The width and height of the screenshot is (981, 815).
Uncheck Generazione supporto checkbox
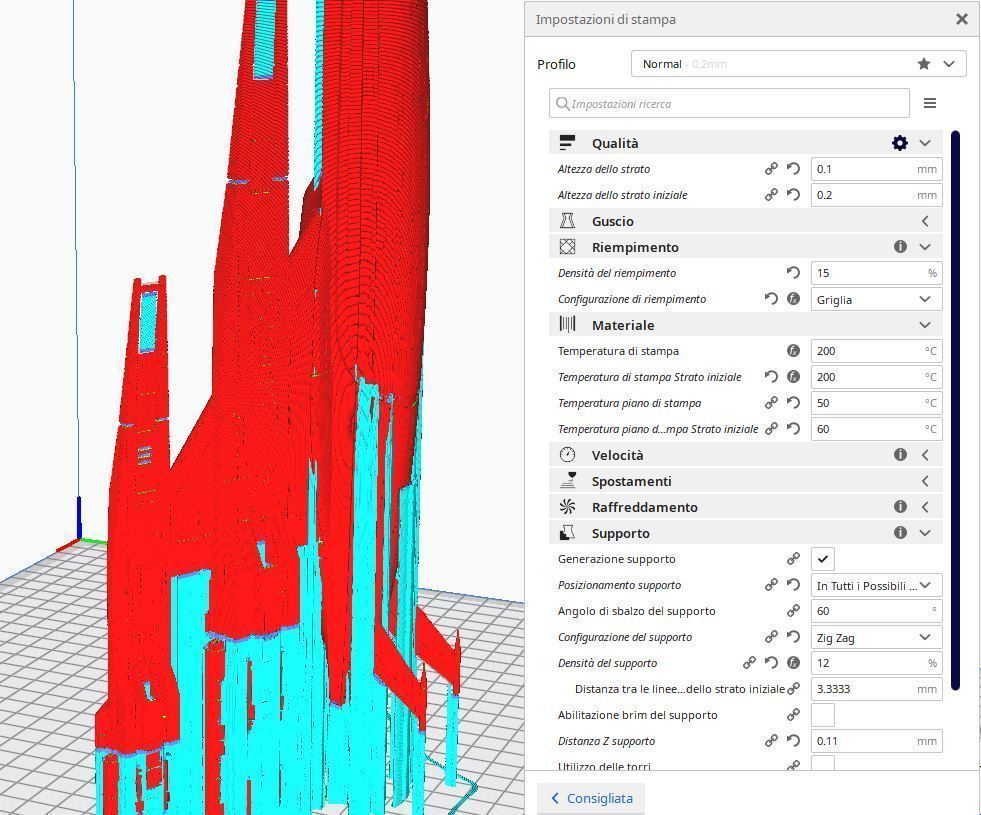tap(823, 559)
